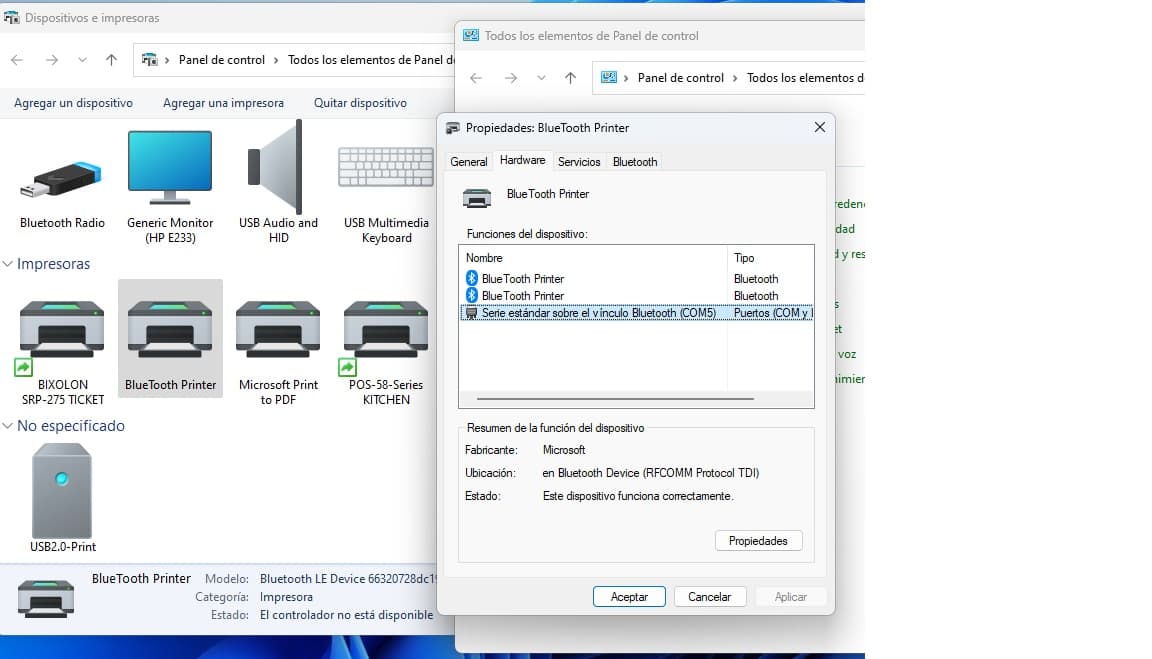Go forward in Dispositivos e impresoras window

pyautogui.click(x=51, y=60)
